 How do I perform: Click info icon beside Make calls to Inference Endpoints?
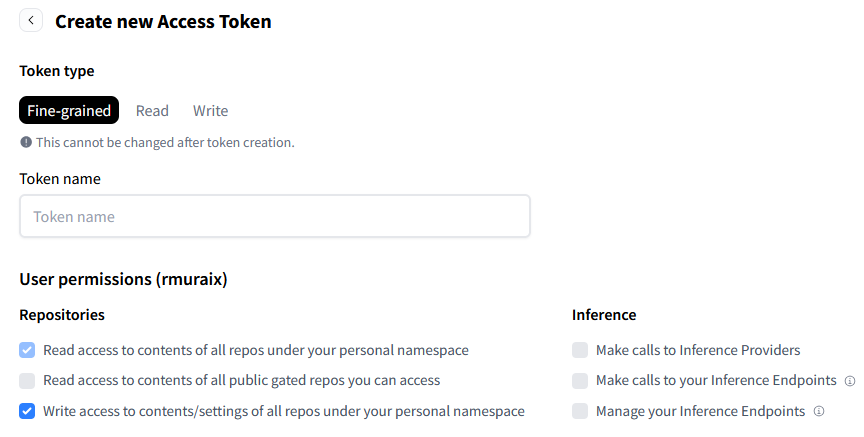[x=850, y=381]
